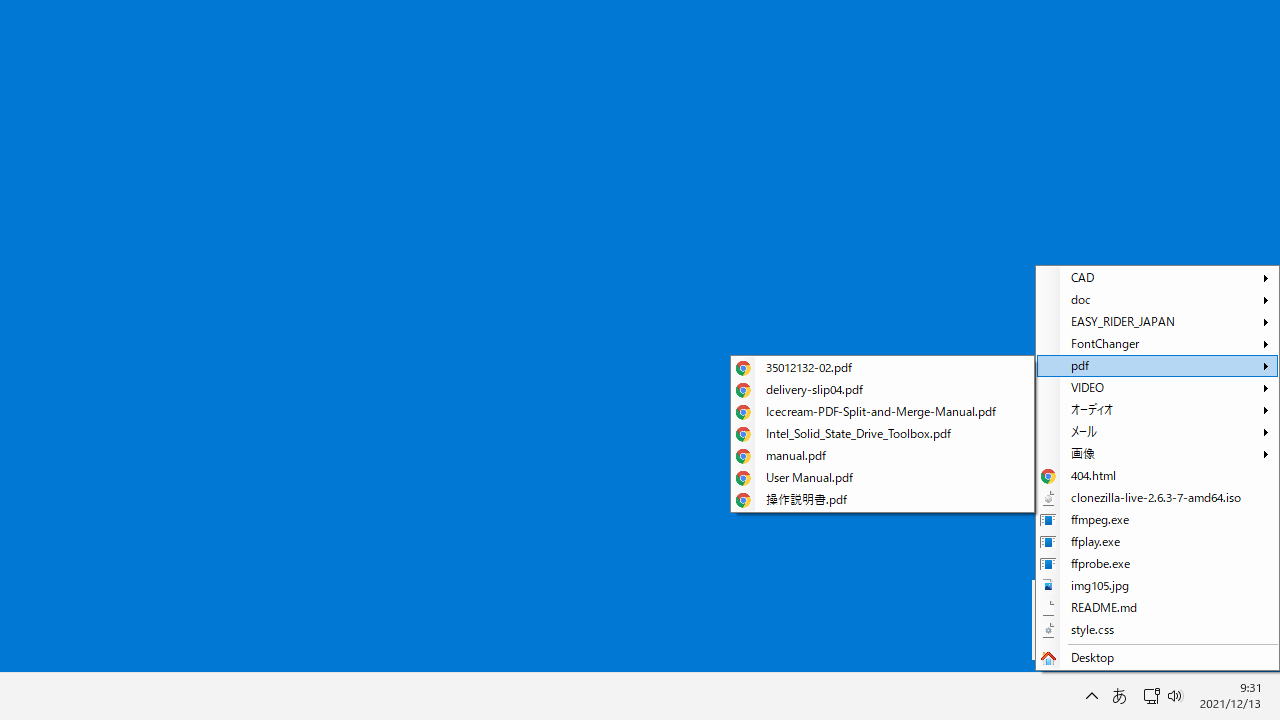Click Chrome icon beside 35012132-02.pdf

point(743,368)
